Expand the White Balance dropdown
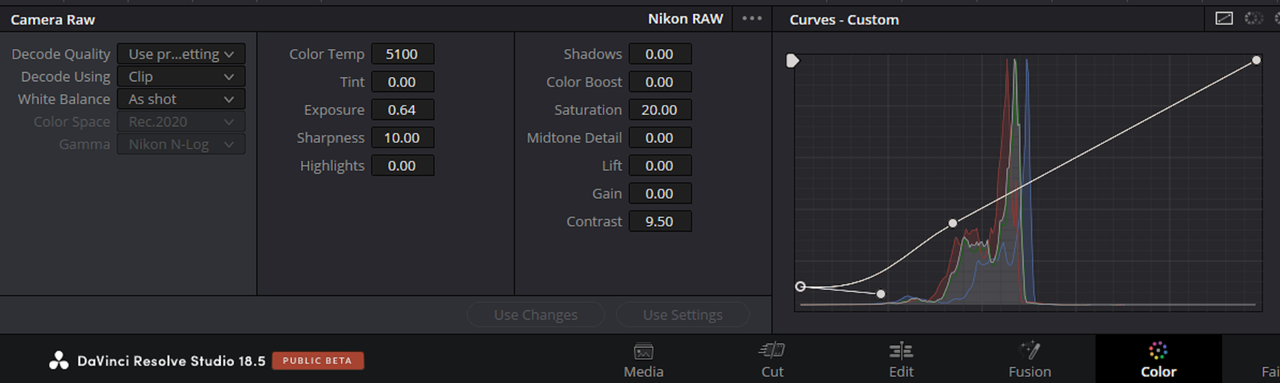The height and width of the screenshot is (383, 1280). tap(181, 100)
